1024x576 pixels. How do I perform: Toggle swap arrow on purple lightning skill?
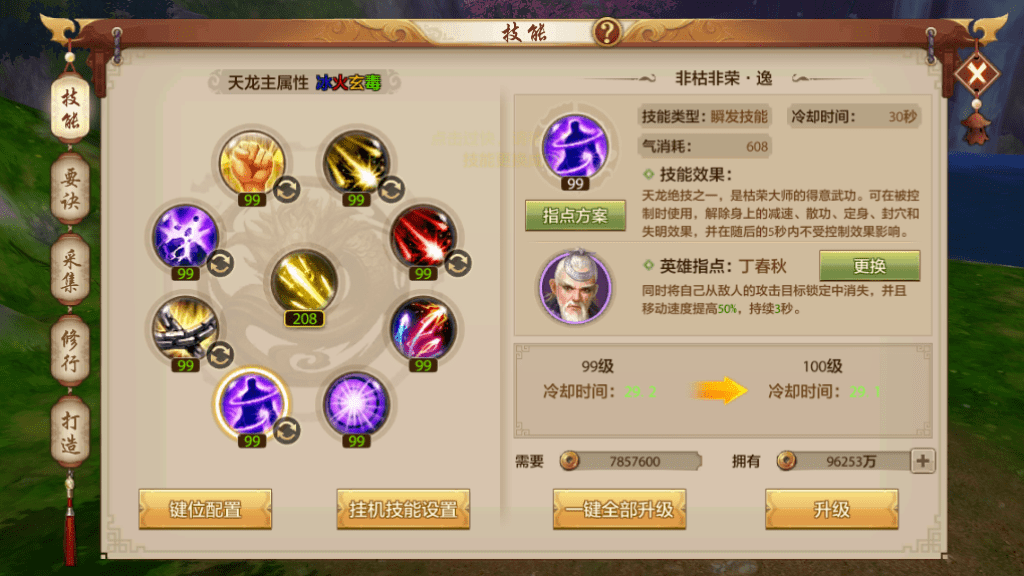click(220, 264)
